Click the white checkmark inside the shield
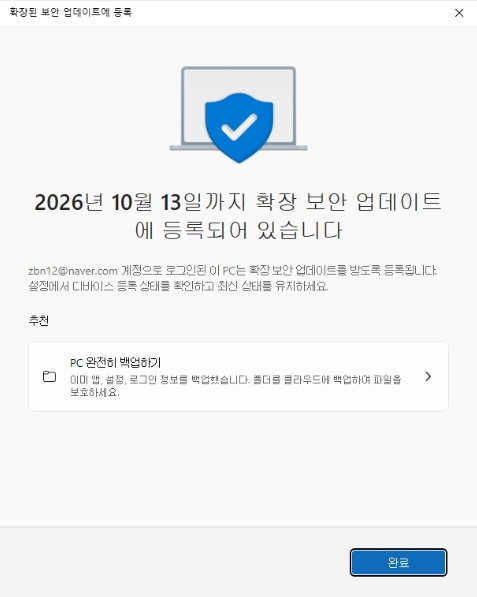The width and height of the screenshot is (477, 597). [x=239, y=127]
